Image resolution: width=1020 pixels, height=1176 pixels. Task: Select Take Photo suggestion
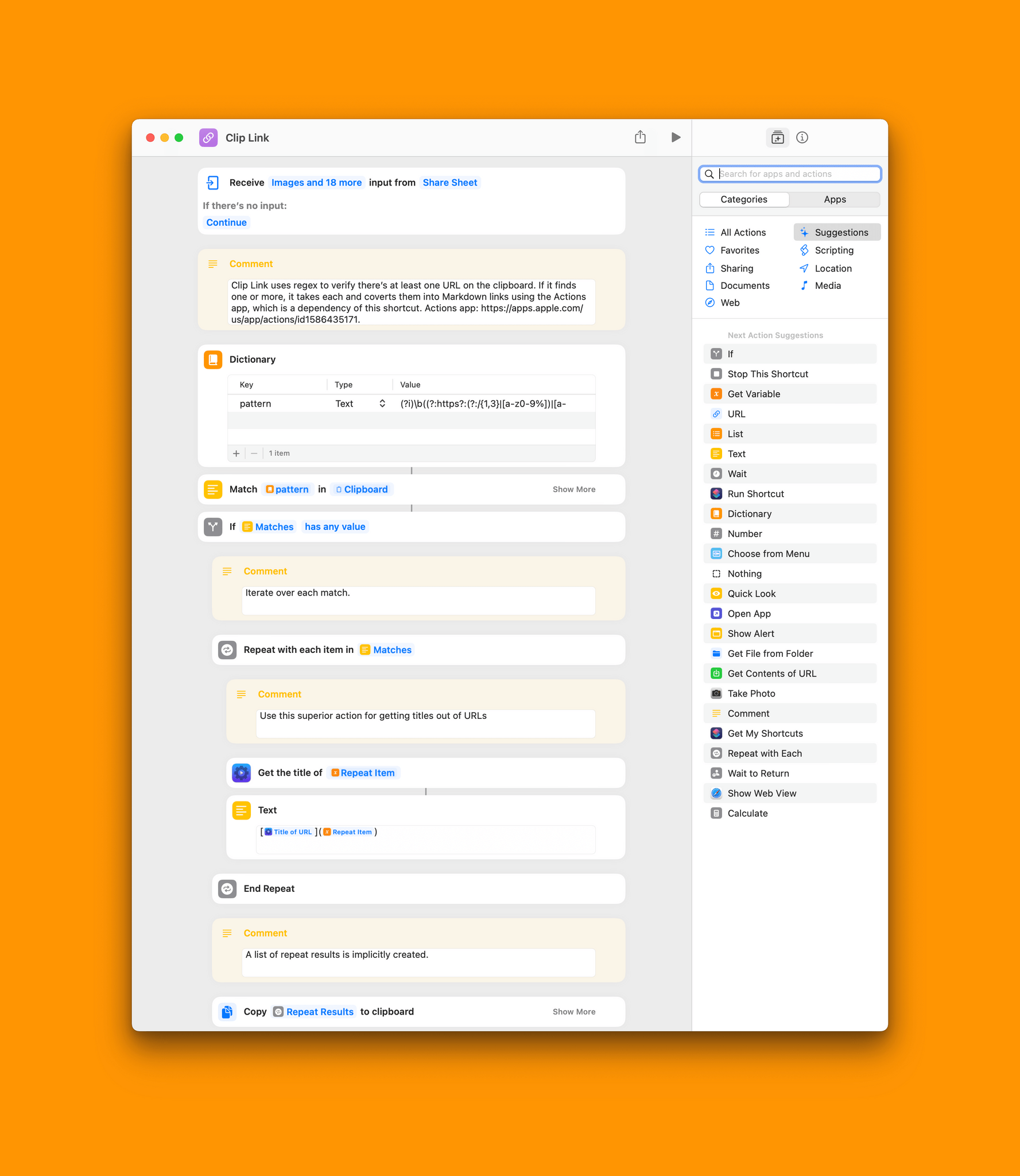(790, 694)
